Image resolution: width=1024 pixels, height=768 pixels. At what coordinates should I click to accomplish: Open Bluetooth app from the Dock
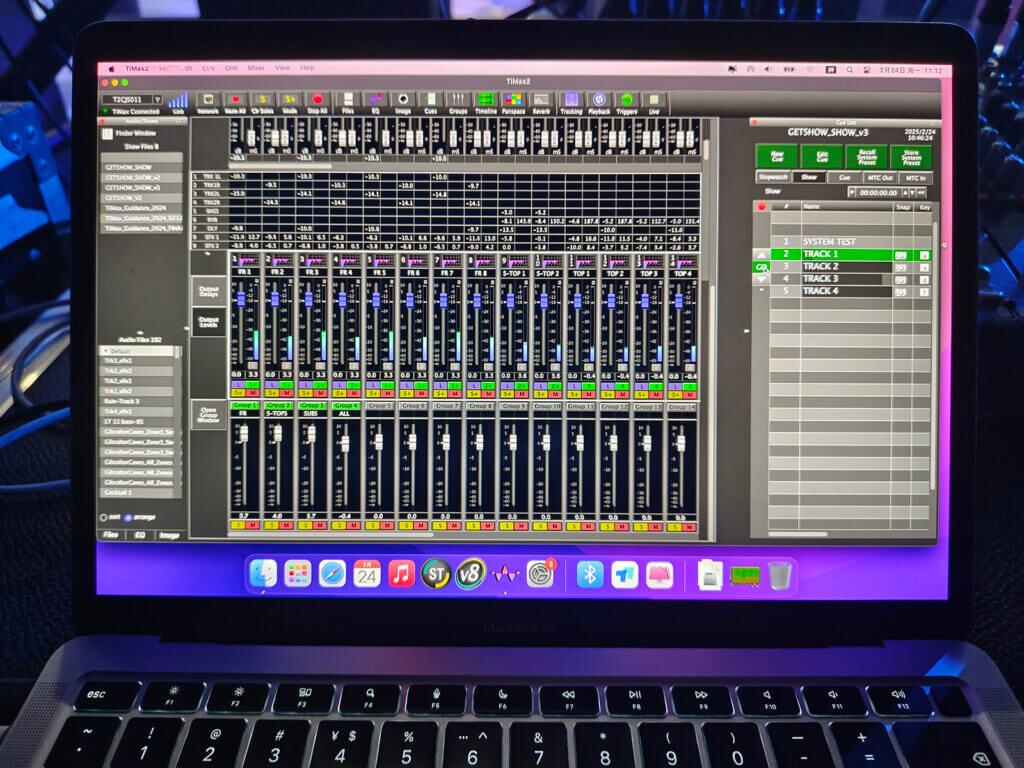tap(590, 575)
